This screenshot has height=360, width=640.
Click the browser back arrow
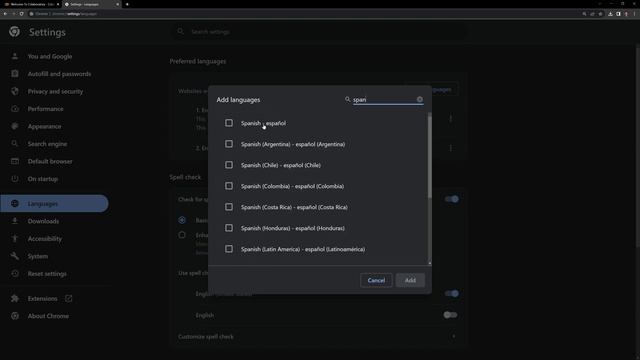pyautogui.click(x=5, y=13)
